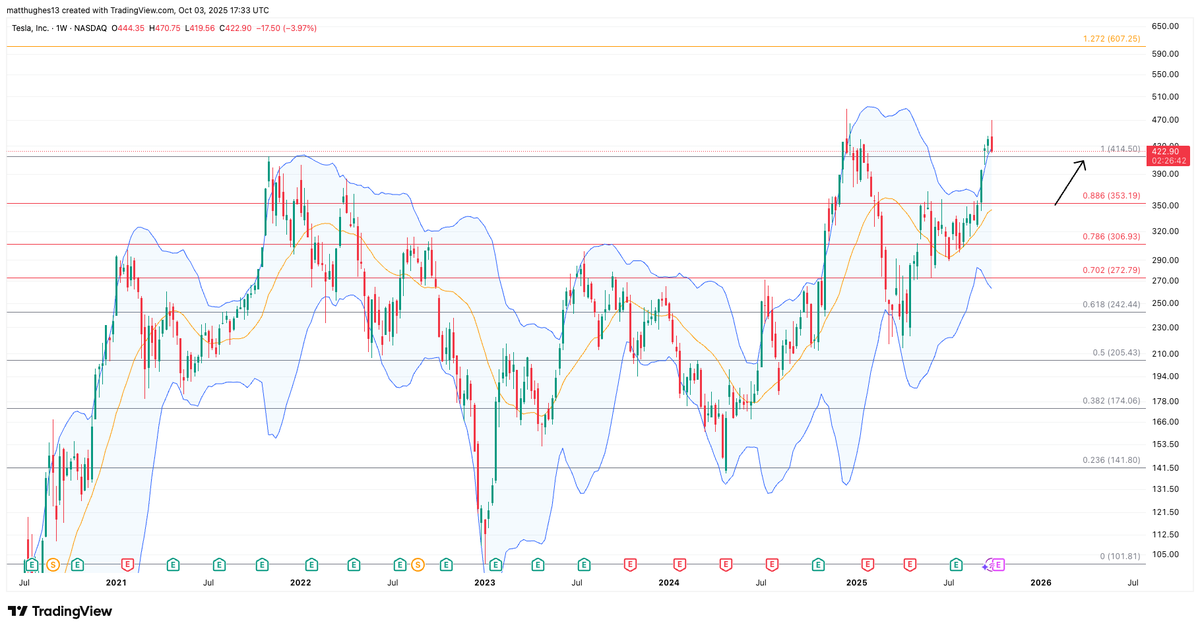Click the bar countdown timer 02:26:42
This screenshot has width=1200, height=631.
tap(1169, 160)
